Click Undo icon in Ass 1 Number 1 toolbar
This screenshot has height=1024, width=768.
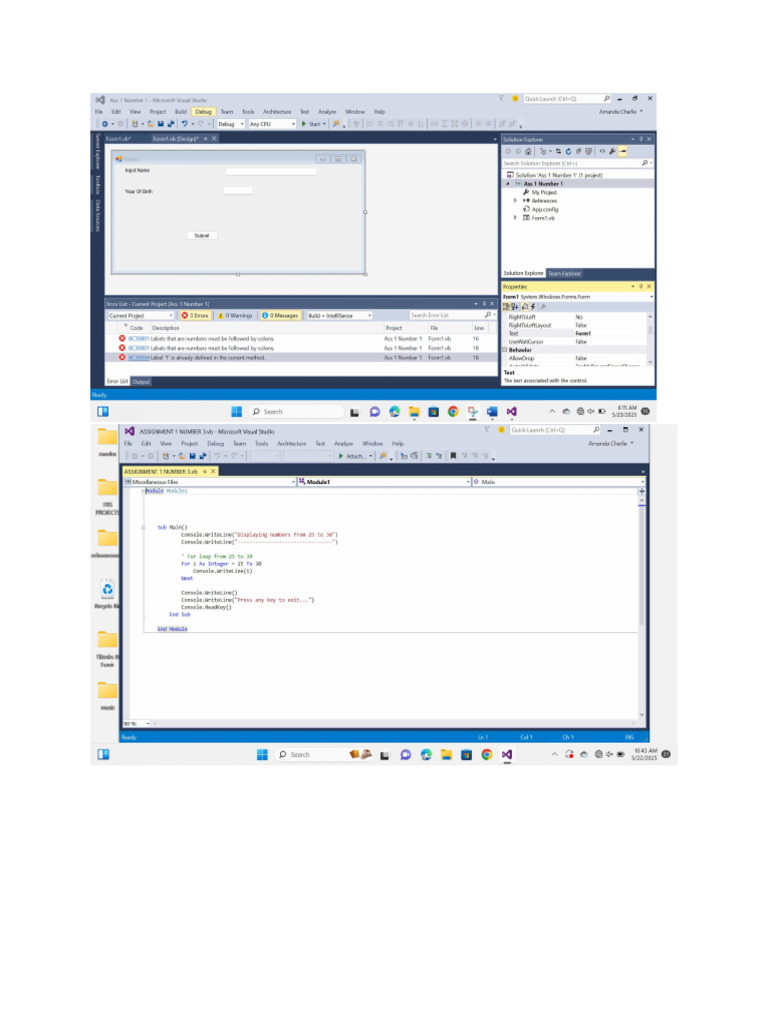pos(185,123)
